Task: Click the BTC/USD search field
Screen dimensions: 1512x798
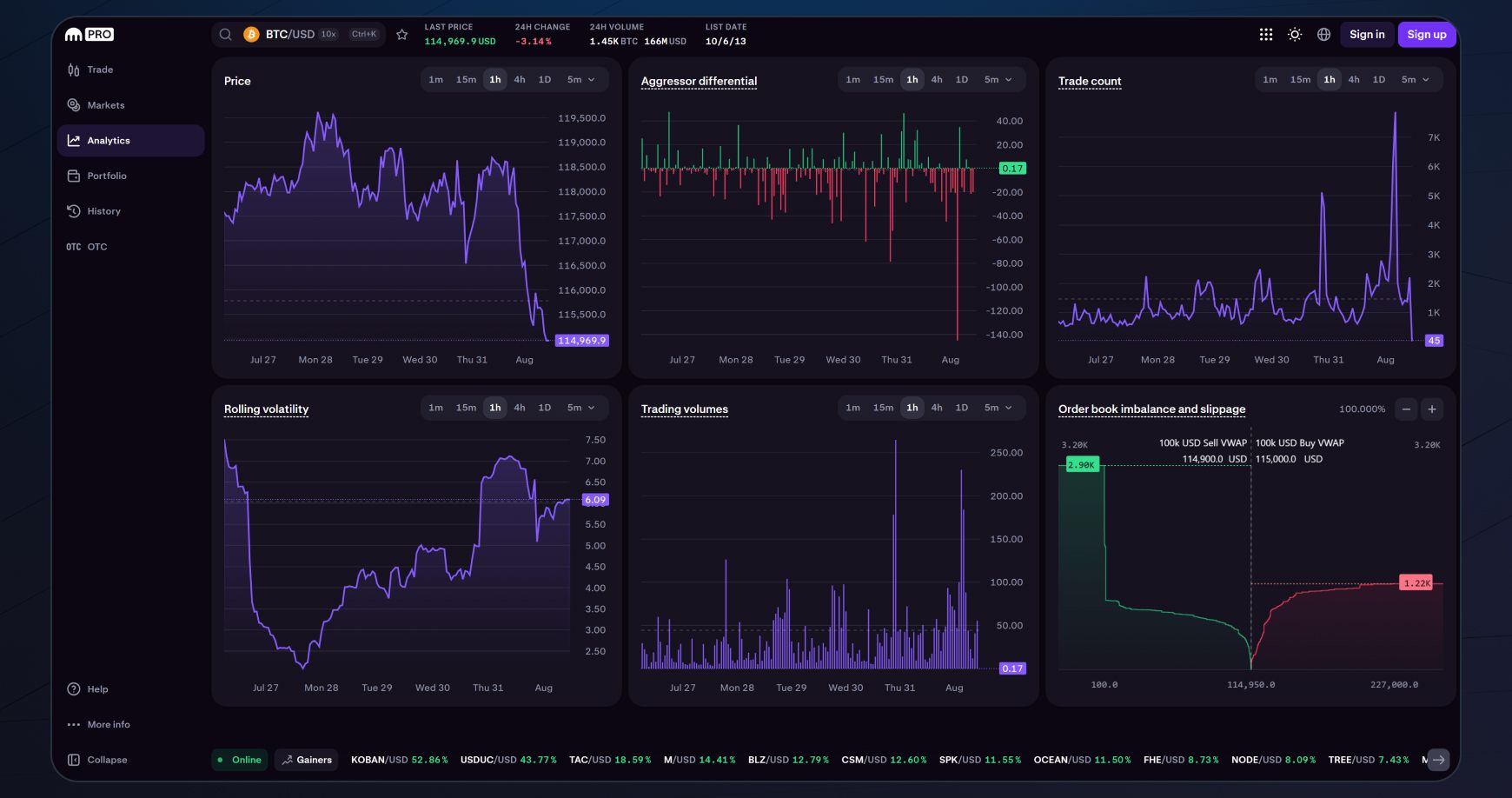Action: (x=291, y=34)
